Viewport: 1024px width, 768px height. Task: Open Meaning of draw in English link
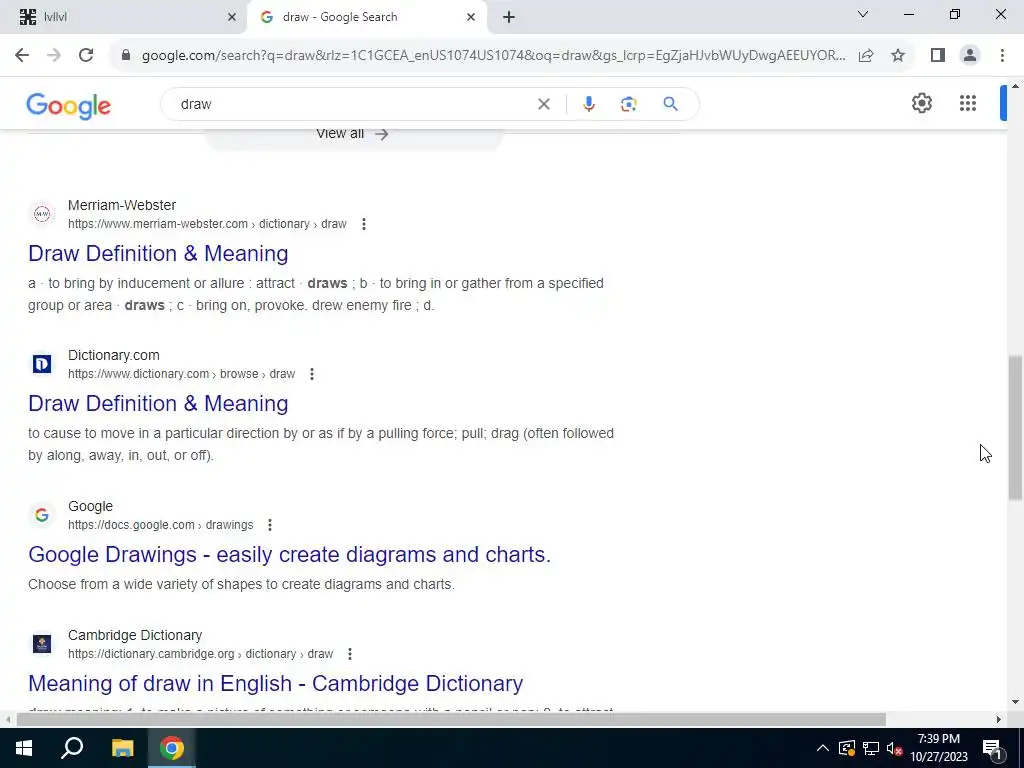tap(276, 683)
